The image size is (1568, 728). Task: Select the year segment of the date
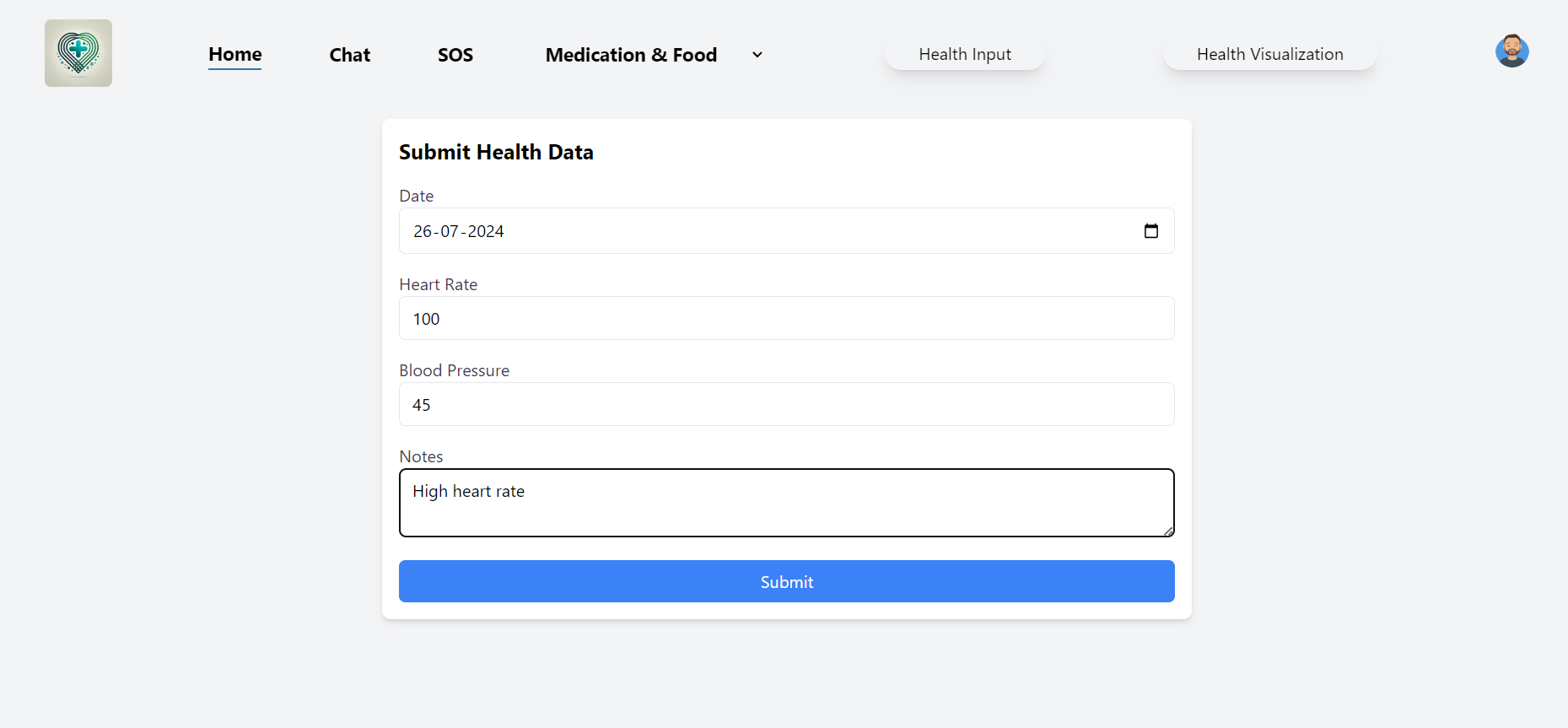click(x=486, y=232)
